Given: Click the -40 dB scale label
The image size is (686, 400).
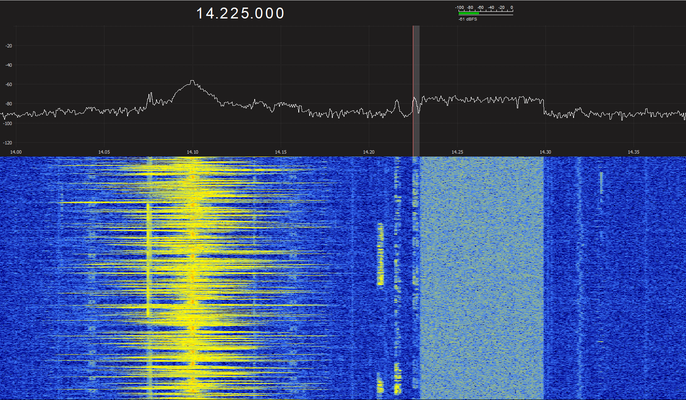Looking at the screenshot, I should pos(9,65).
